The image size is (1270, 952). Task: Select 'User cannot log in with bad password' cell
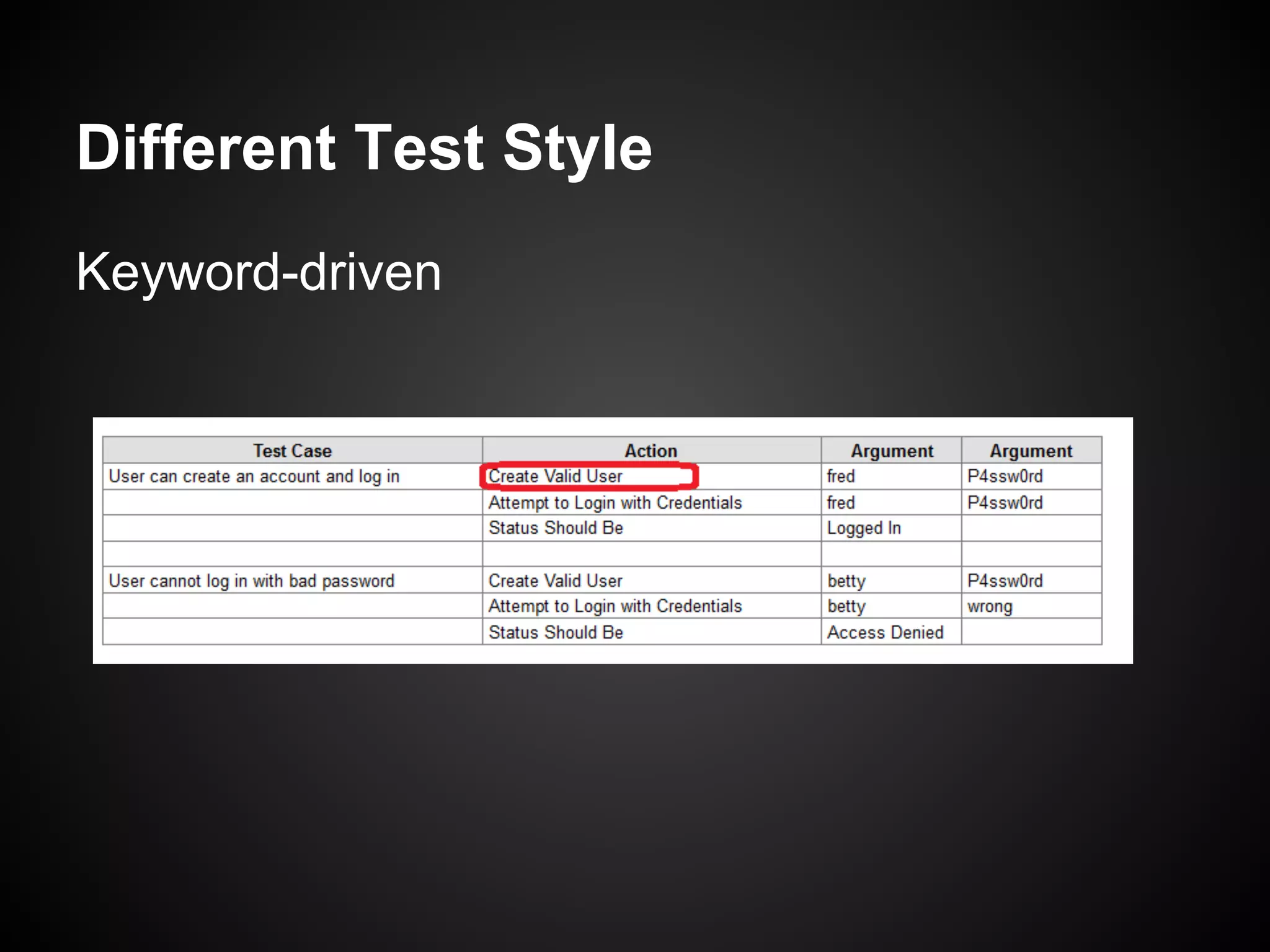[251, 581]
